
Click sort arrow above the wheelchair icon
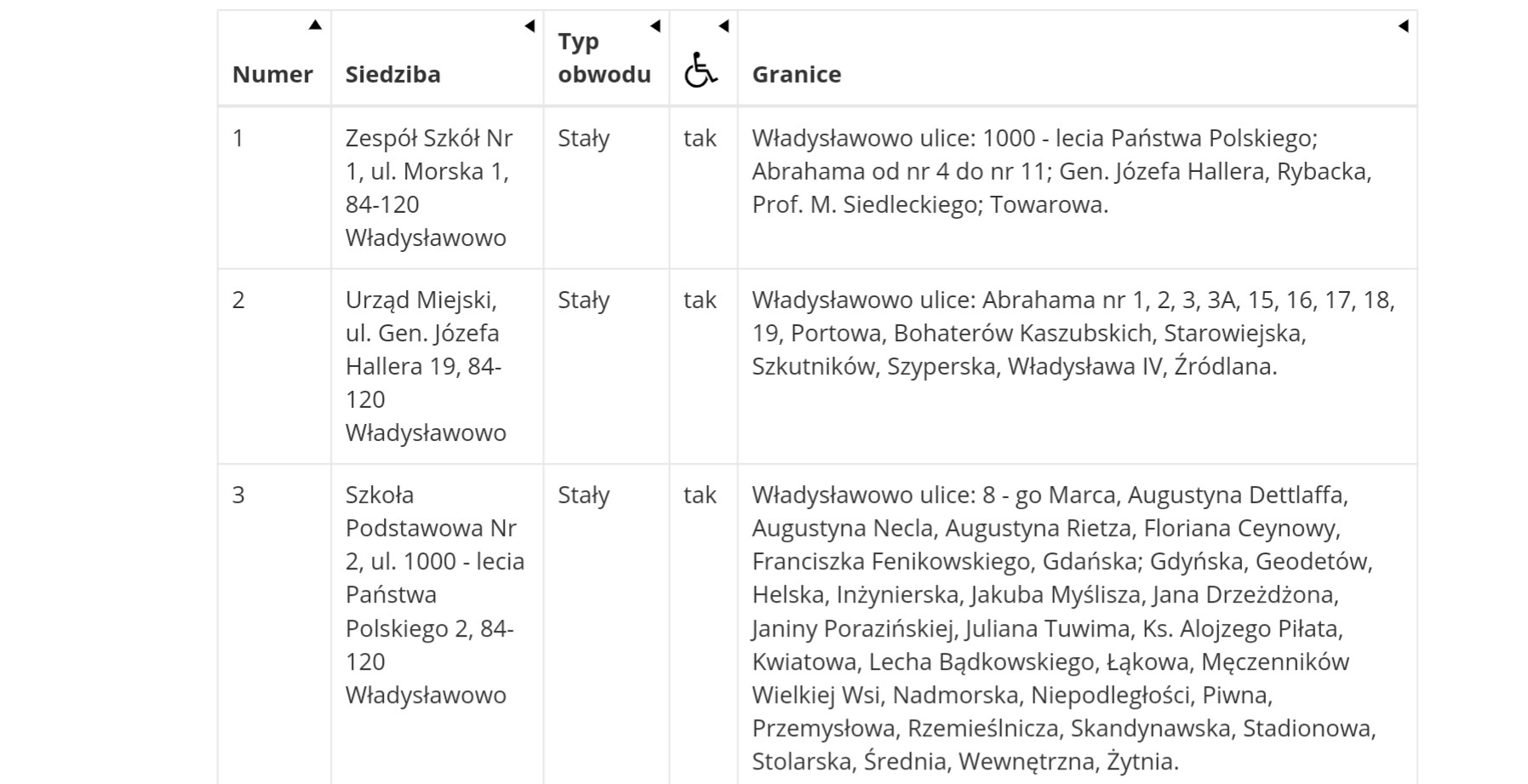[724, 26]
